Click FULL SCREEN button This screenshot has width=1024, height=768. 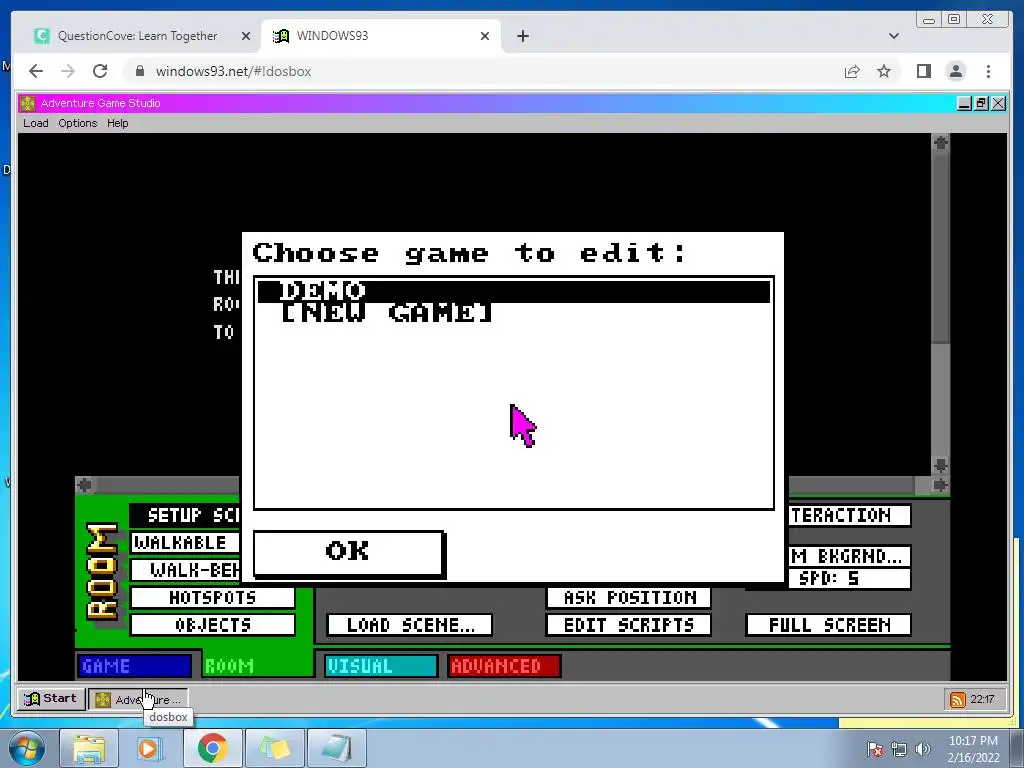pos(829,625)
